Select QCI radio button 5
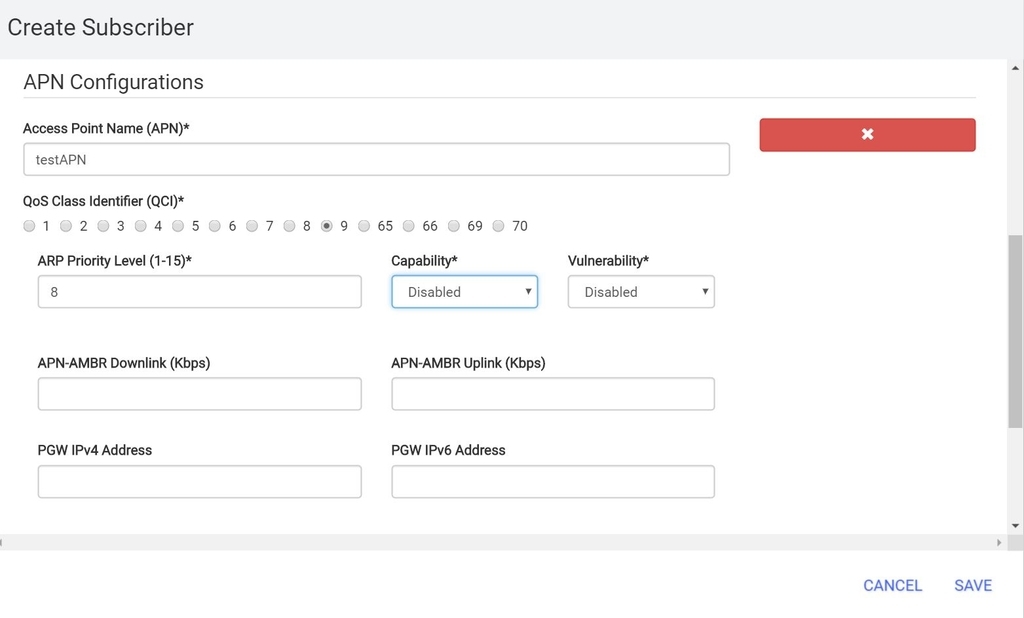1024x618 pixels. point(178,226)
